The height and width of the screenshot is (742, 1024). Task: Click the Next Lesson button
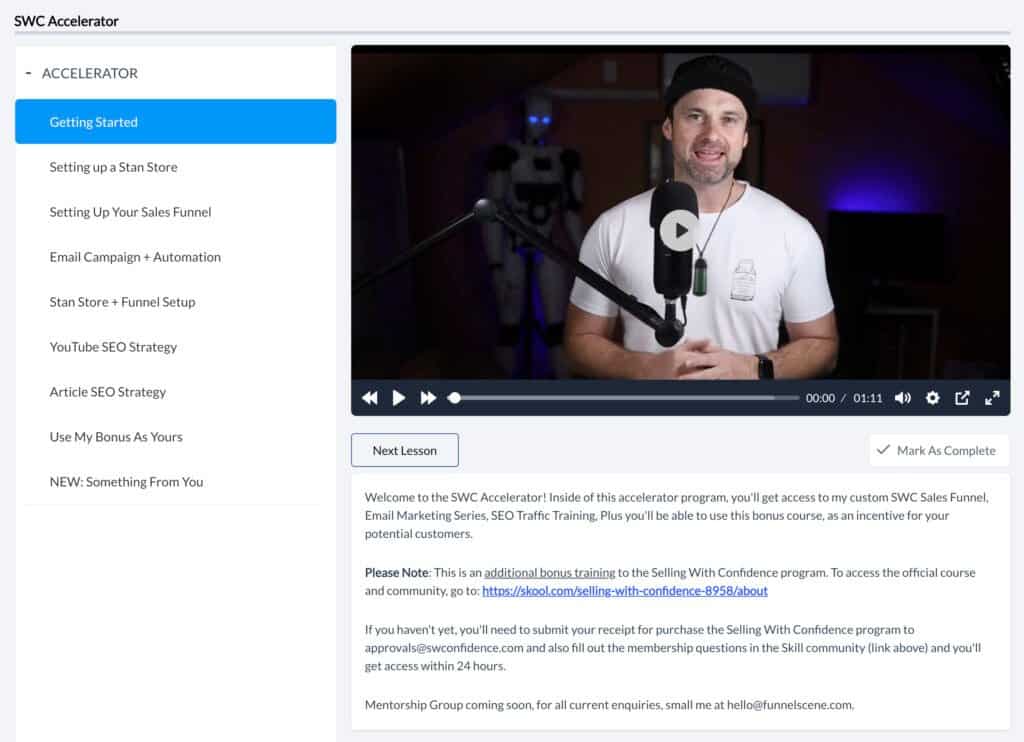pyautogui.click(x=405, y=450)
